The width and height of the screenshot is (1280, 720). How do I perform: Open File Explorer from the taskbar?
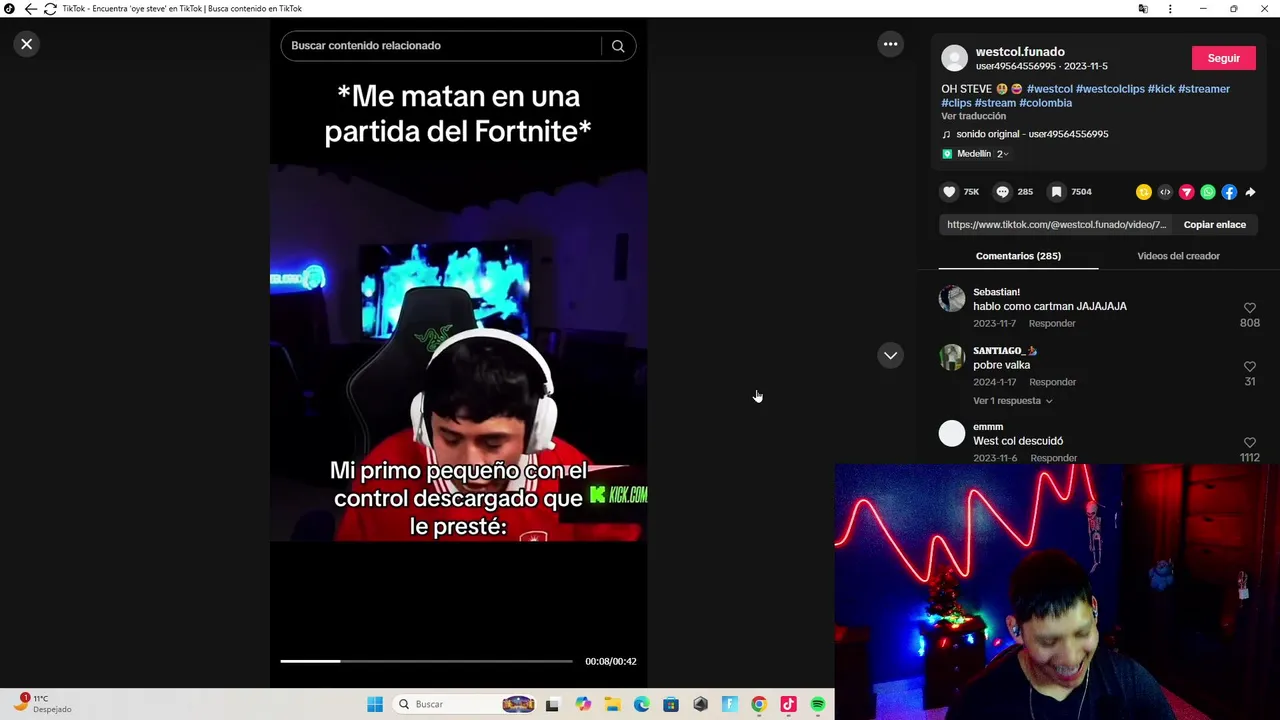coord(612,704)
